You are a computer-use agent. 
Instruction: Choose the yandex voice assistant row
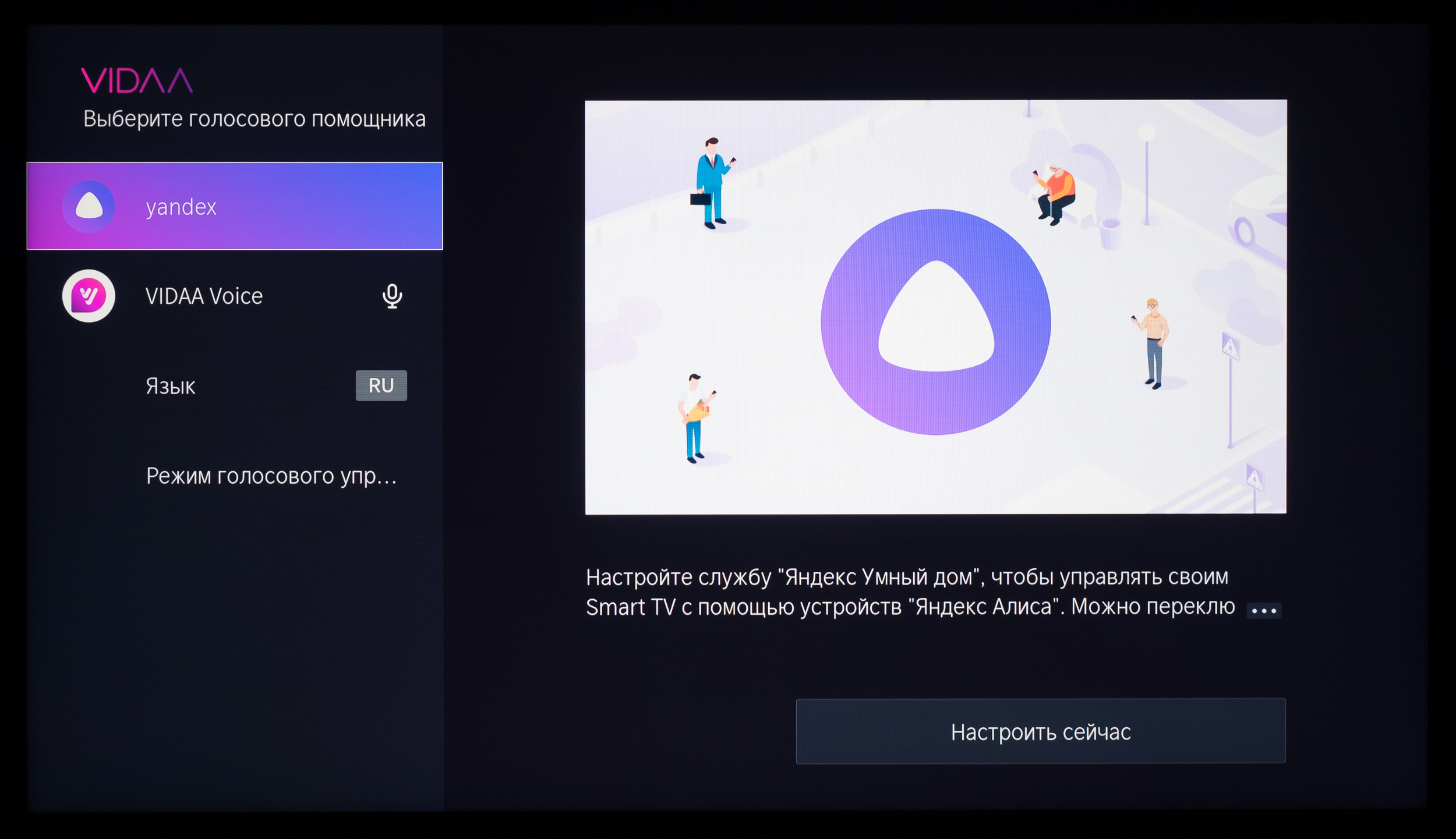pos(235,206)
